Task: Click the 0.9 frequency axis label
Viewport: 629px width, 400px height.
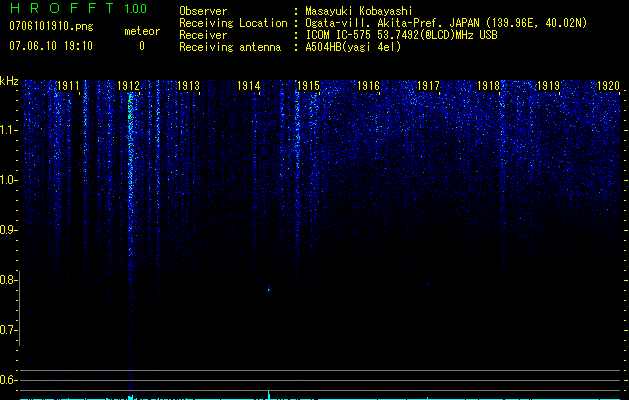Action: [8, 230]
